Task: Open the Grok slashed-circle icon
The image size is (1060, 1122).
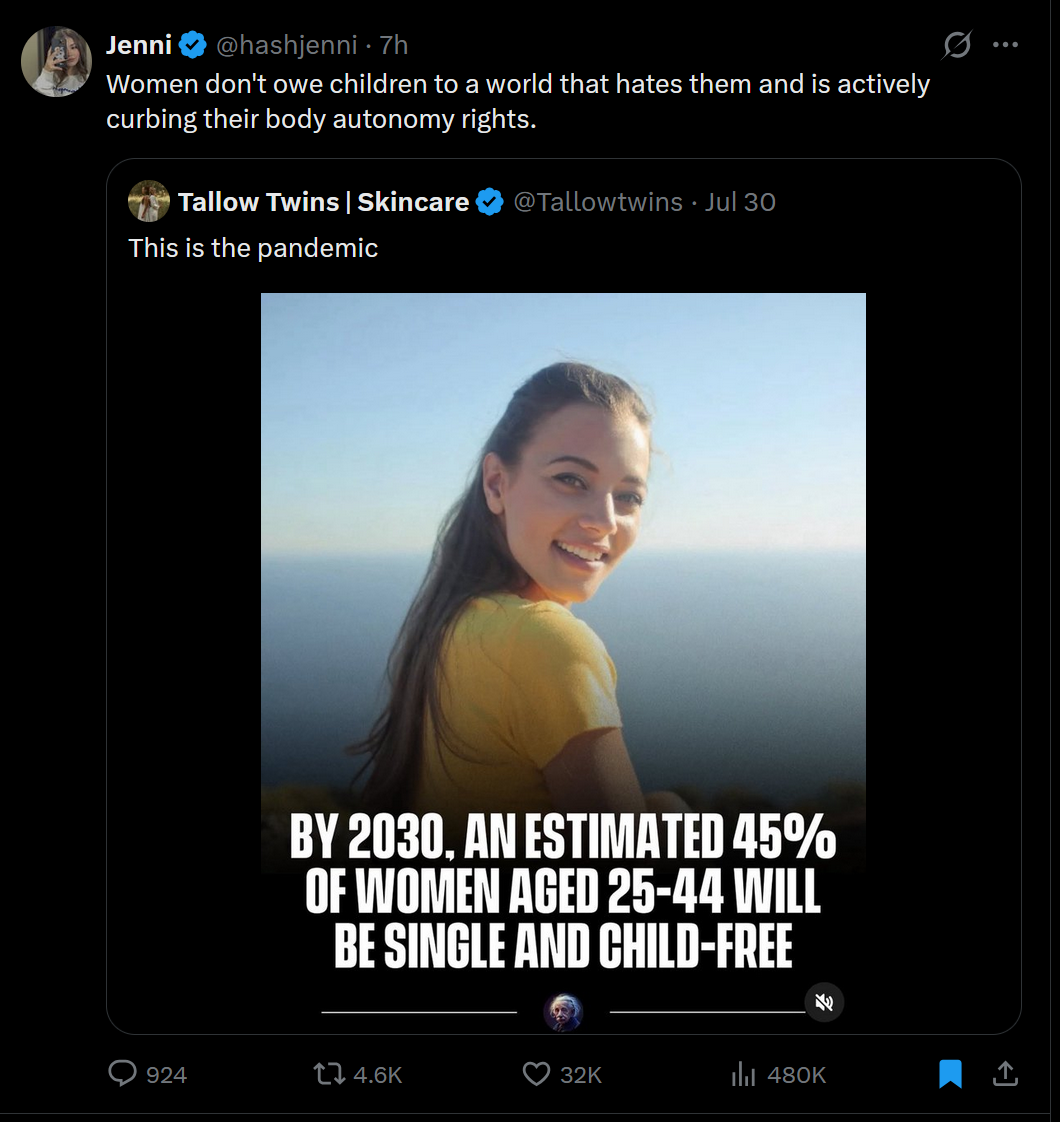Action: 957,45
